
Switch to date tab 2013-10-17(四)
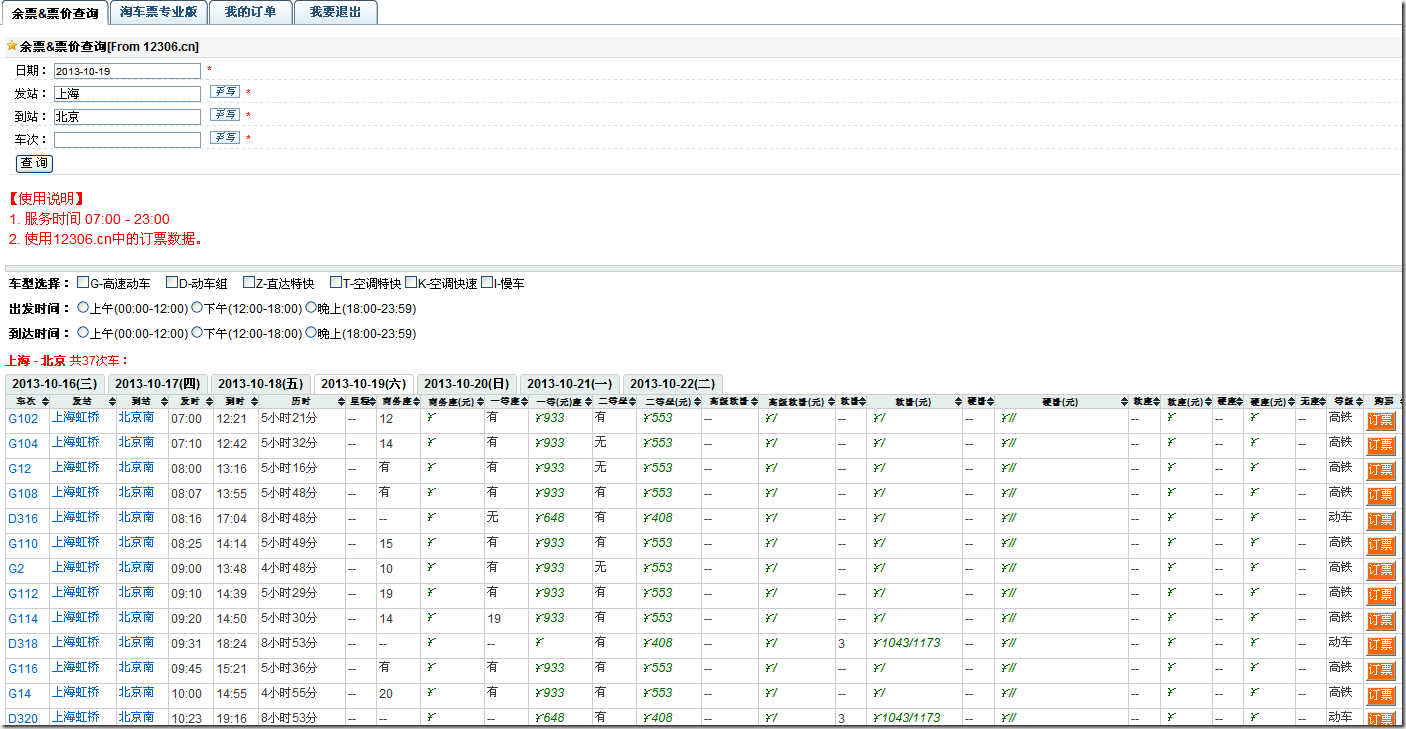coord(157,384)
